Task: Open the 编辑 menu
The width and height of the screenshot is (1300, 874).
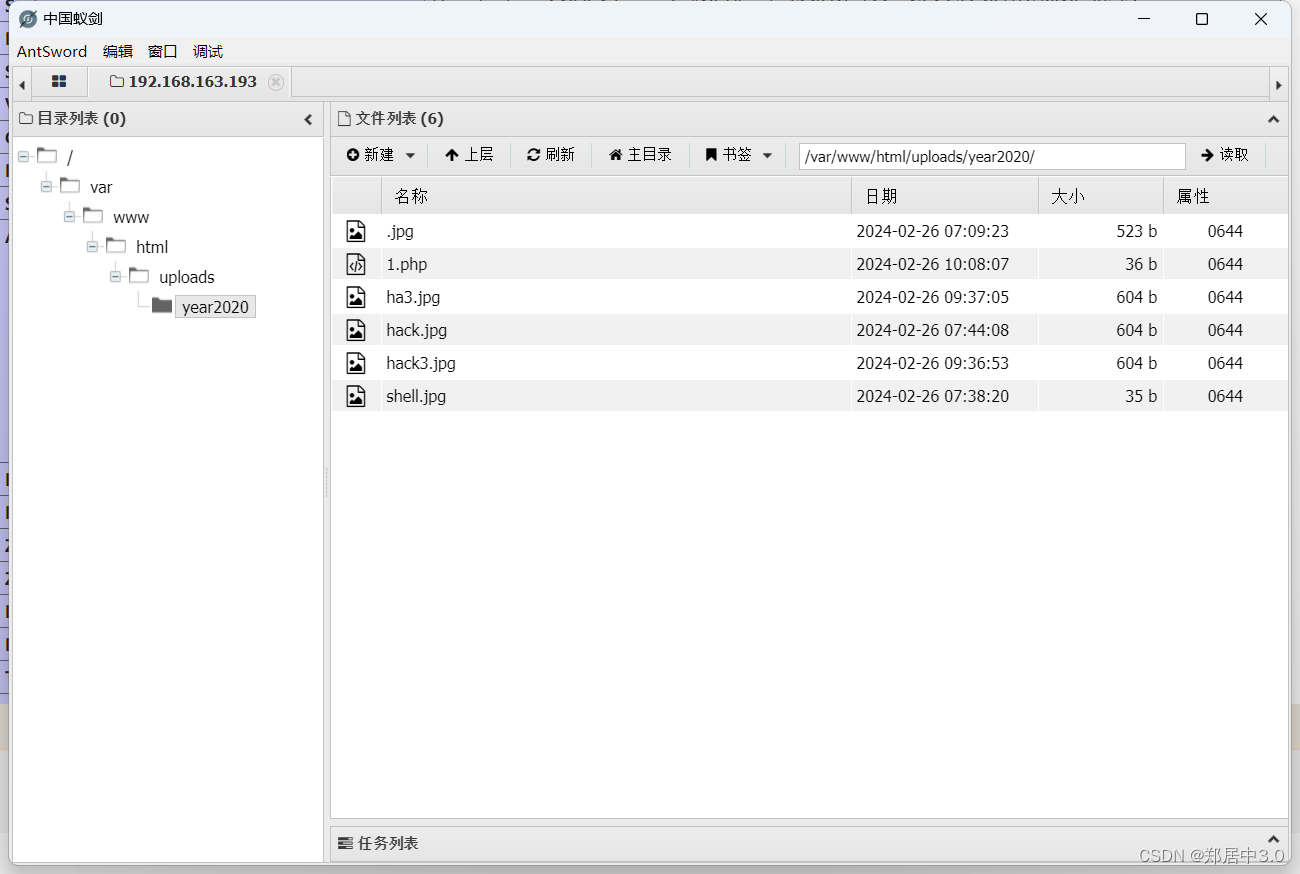Action: pyautogui.click(x=118, y=51)
